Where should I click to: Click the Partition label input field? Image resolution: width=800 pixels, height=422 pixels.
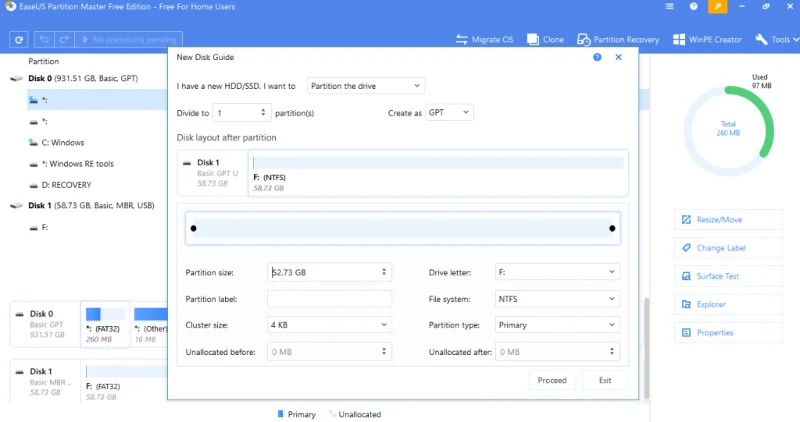coord(329,299)
